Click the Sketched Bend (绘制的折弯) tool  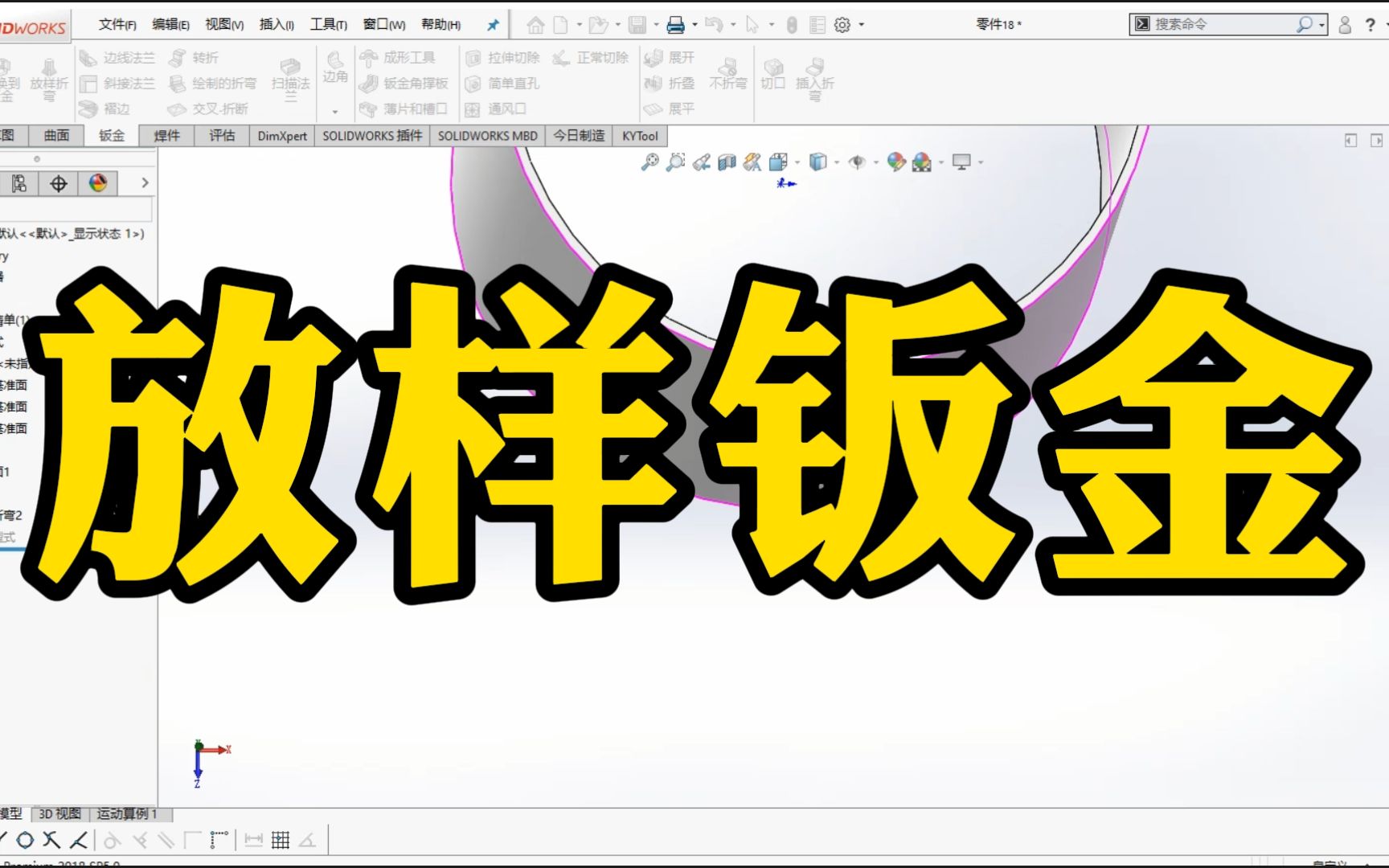tap(213, 84)
